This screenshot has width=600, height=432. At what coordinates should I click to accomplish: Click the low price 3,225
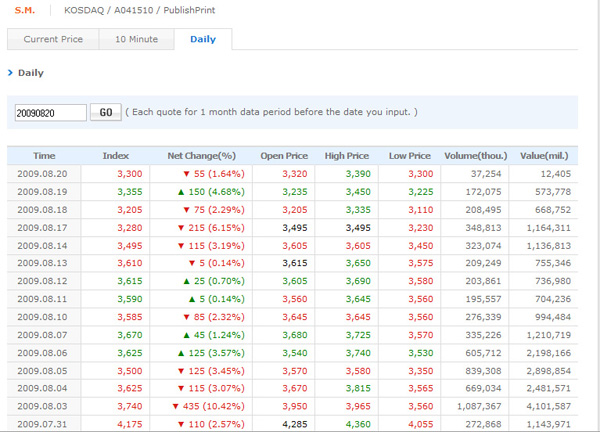point(421,192)
